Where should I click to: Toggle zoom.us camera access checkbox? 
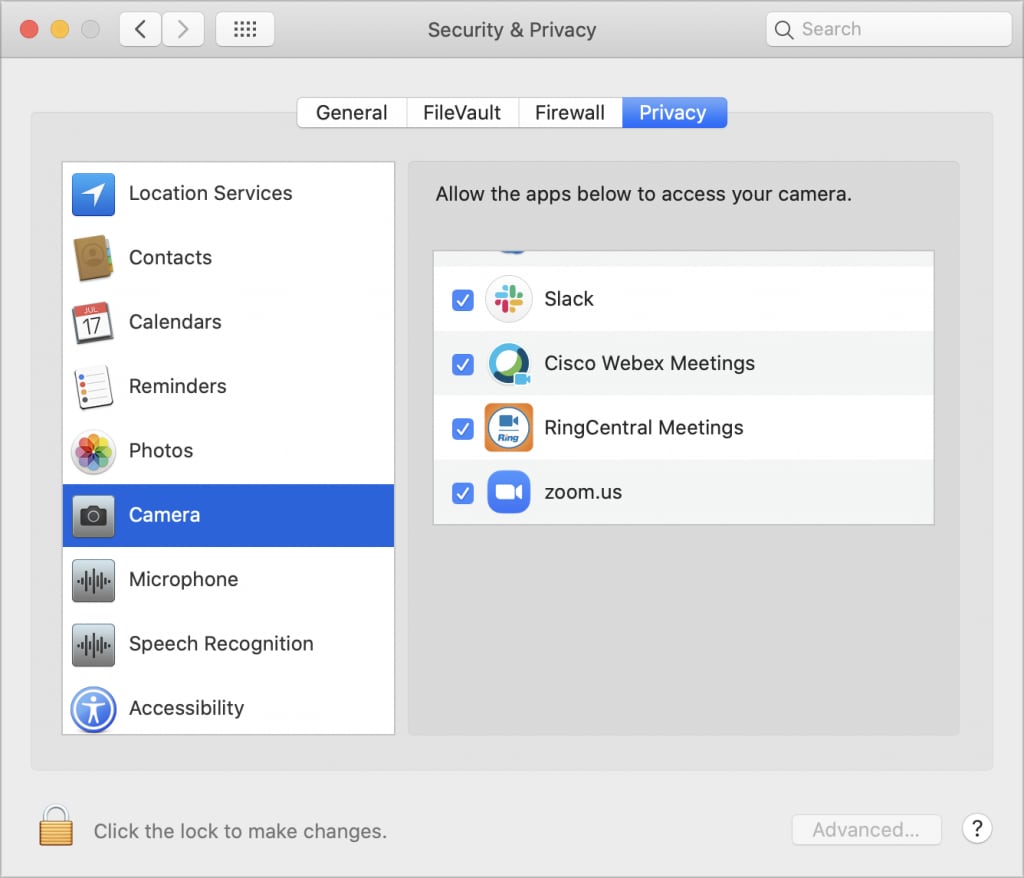coord(462,492)
